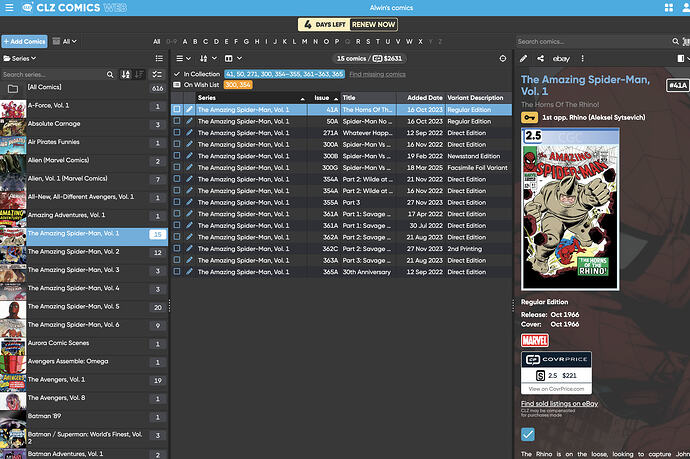Click the Add Comics button

pyautogui.click(x=25, y=41)
